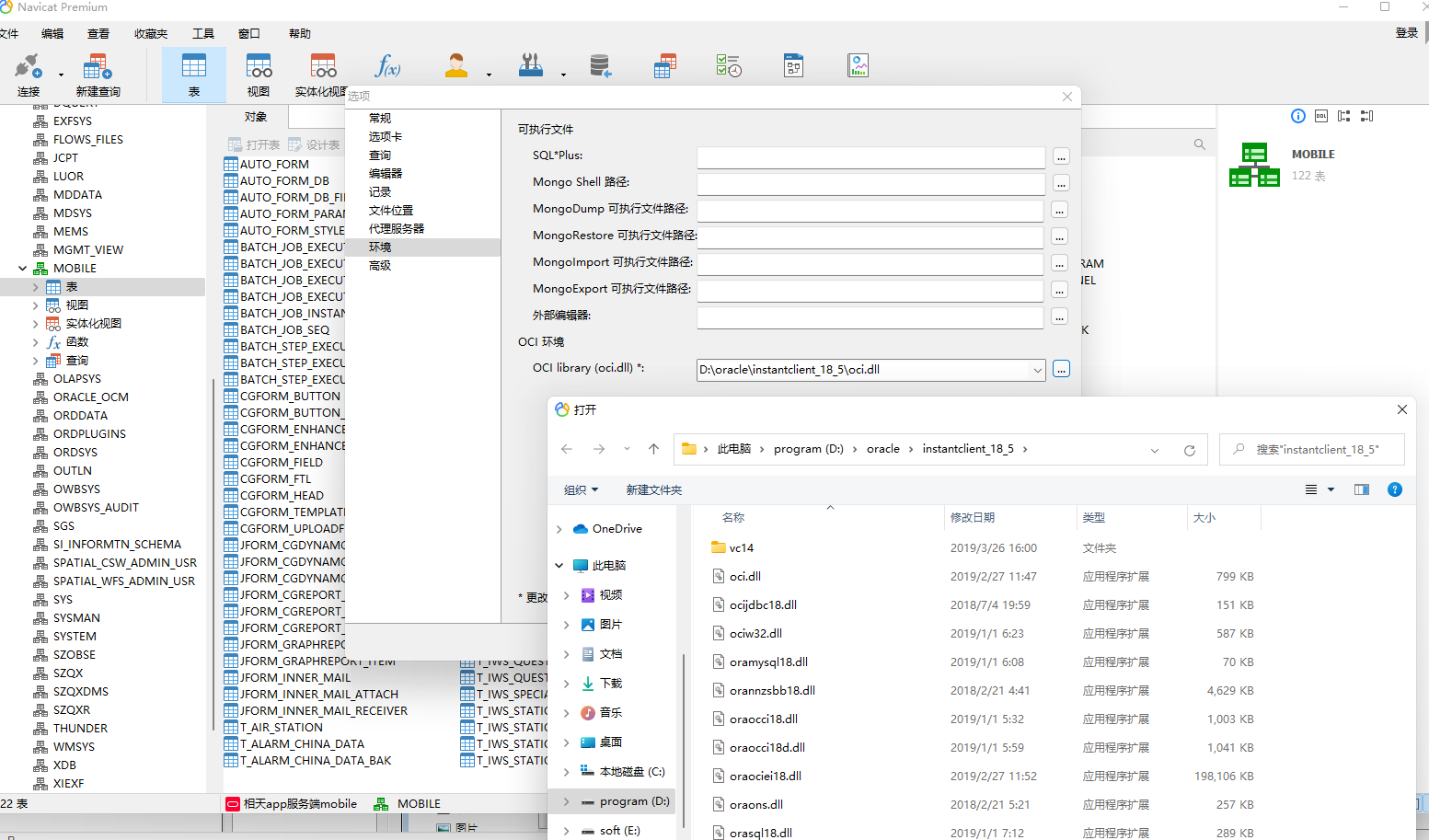Click the 外部编辑器 path field
The height and width of the screenshot is (840, 1429).
(x=870, y=316)
